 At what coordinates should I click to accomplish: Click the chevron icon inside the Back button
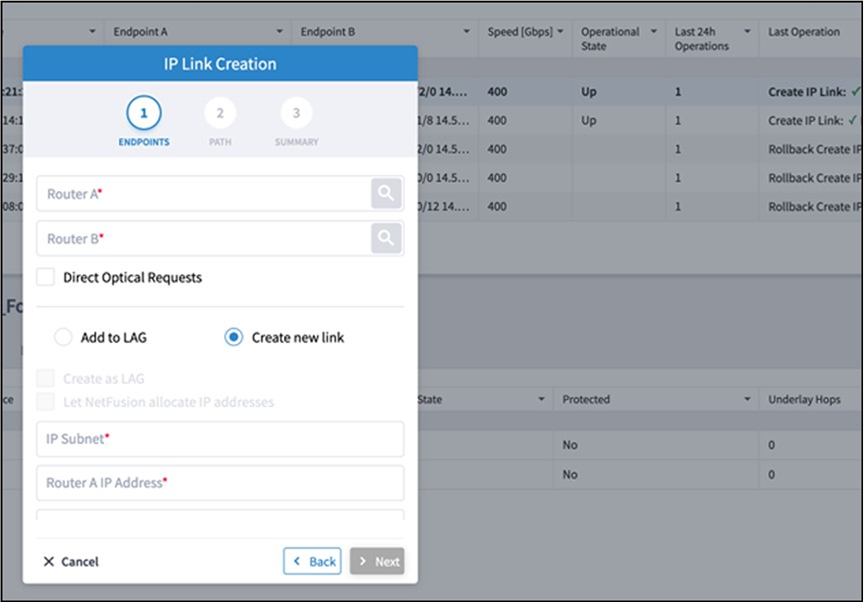[300, 561]
